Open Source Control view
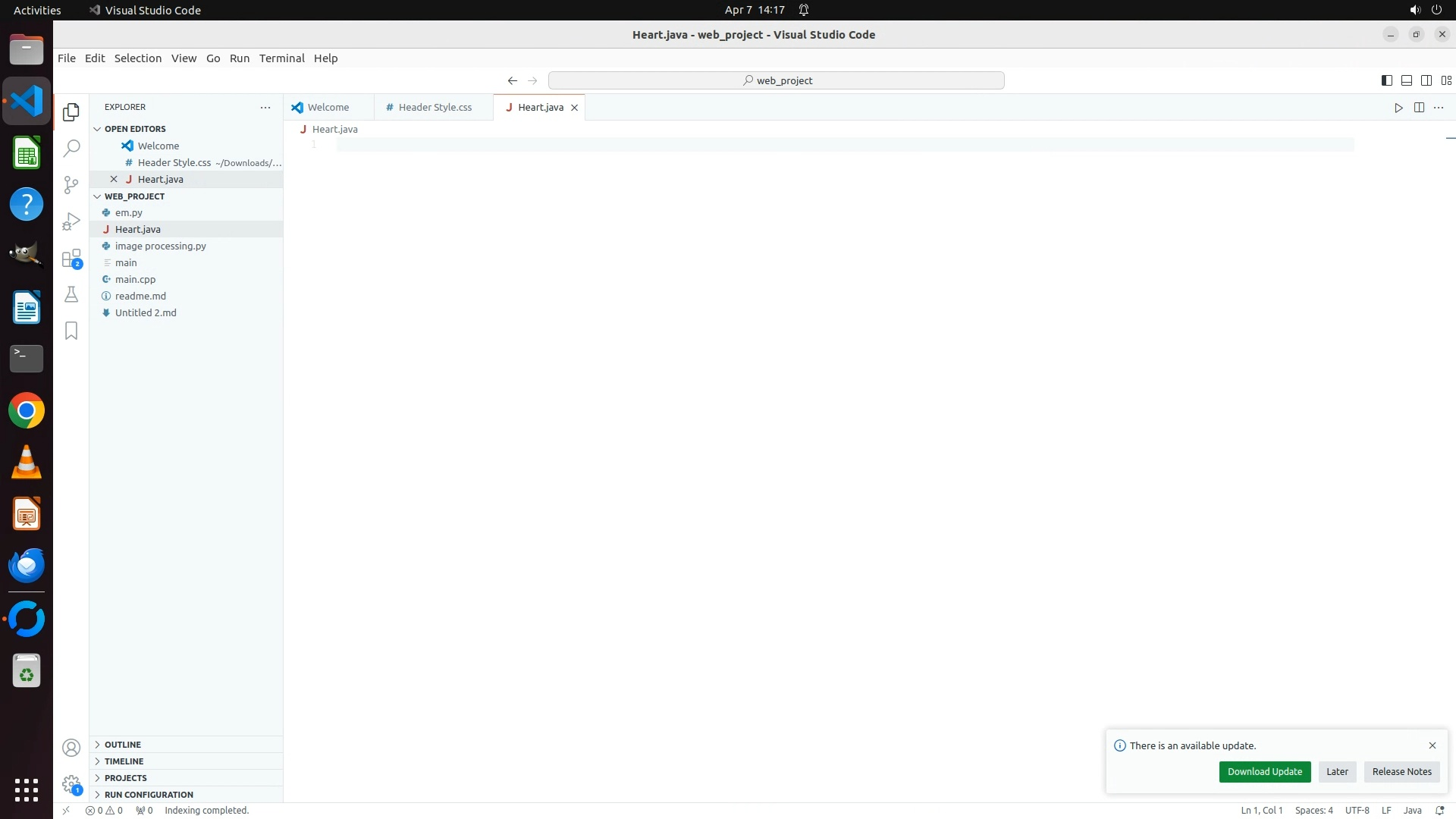The image size is (1456, 819). [71, 185]
